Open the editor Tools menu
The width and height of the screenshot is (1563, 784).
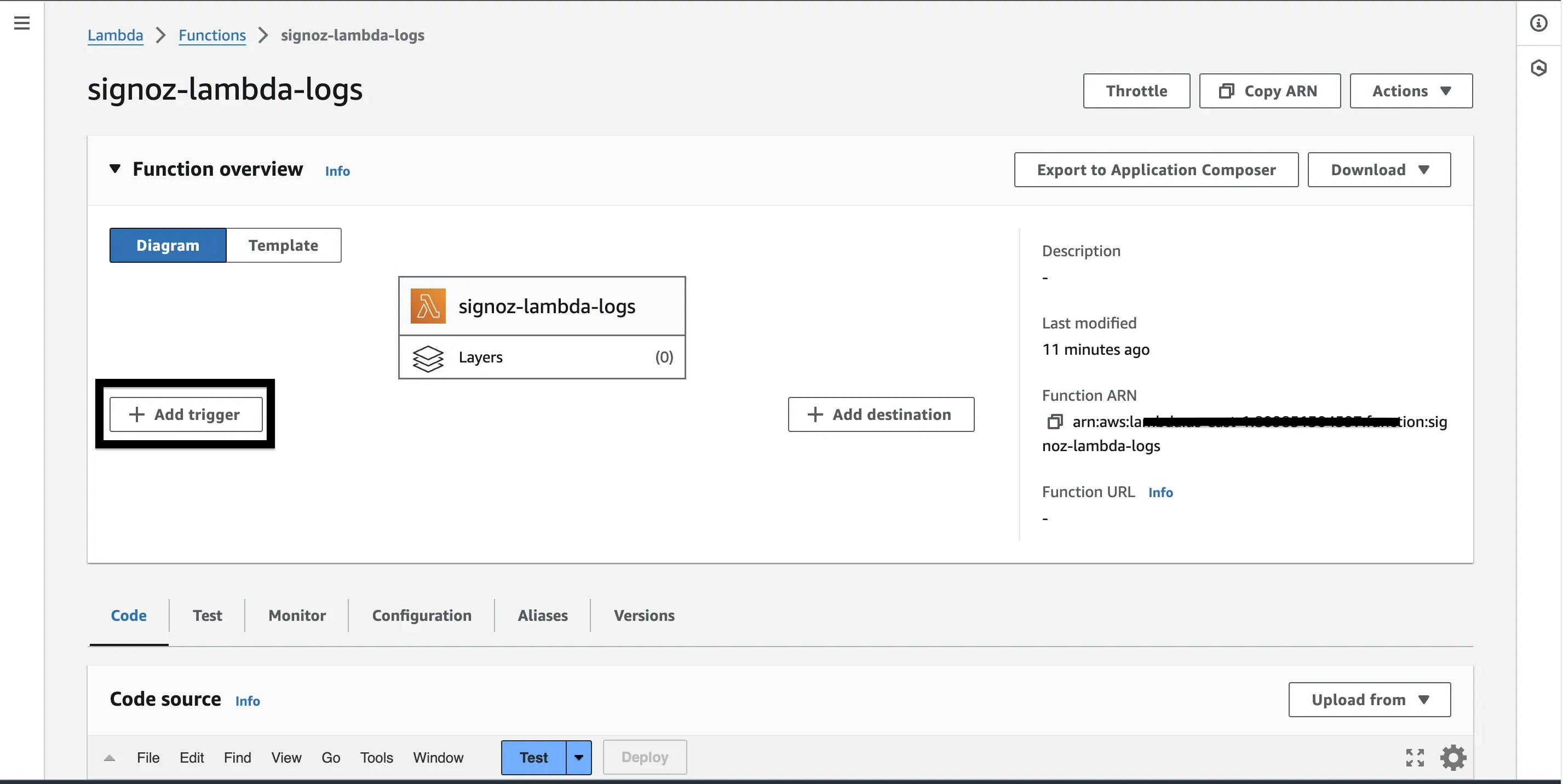coord(377,758)
